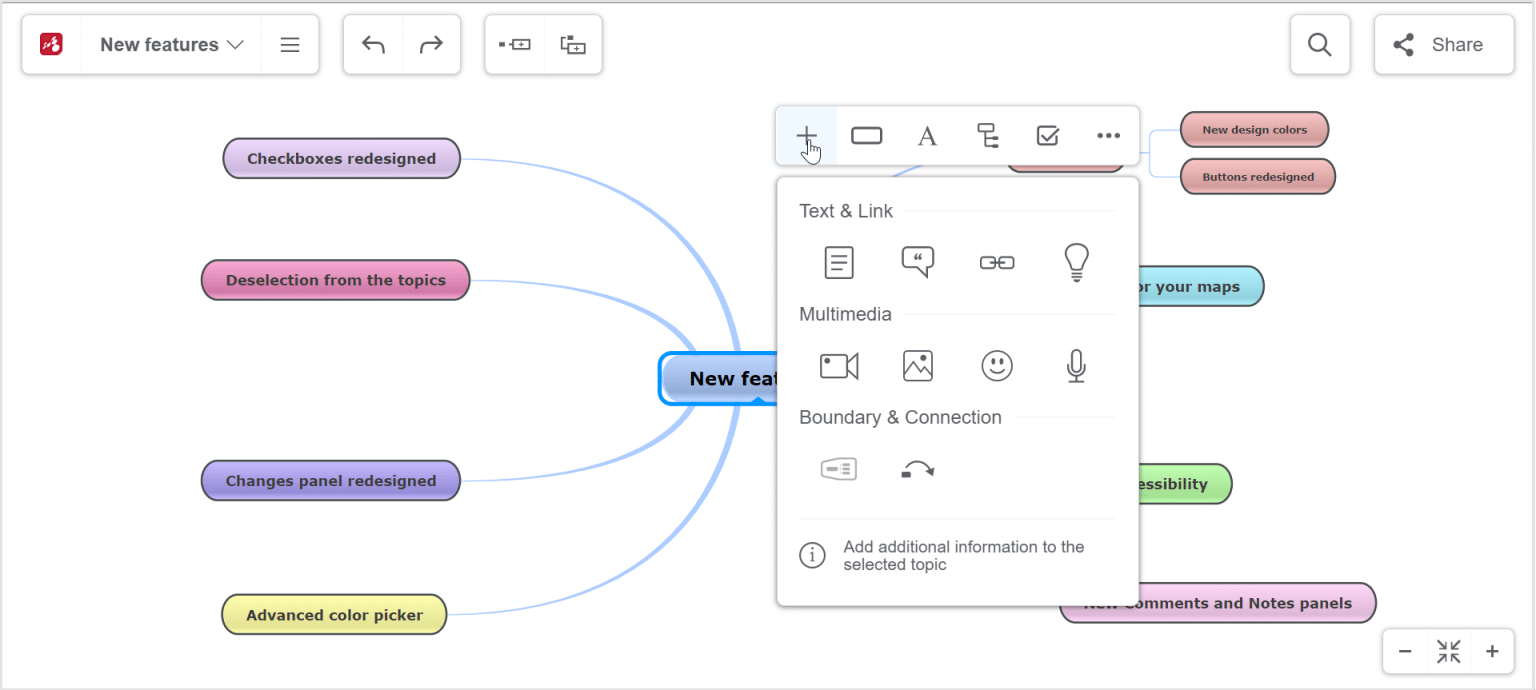Add an emoji sticker to the topic

(x=997, y=365)
